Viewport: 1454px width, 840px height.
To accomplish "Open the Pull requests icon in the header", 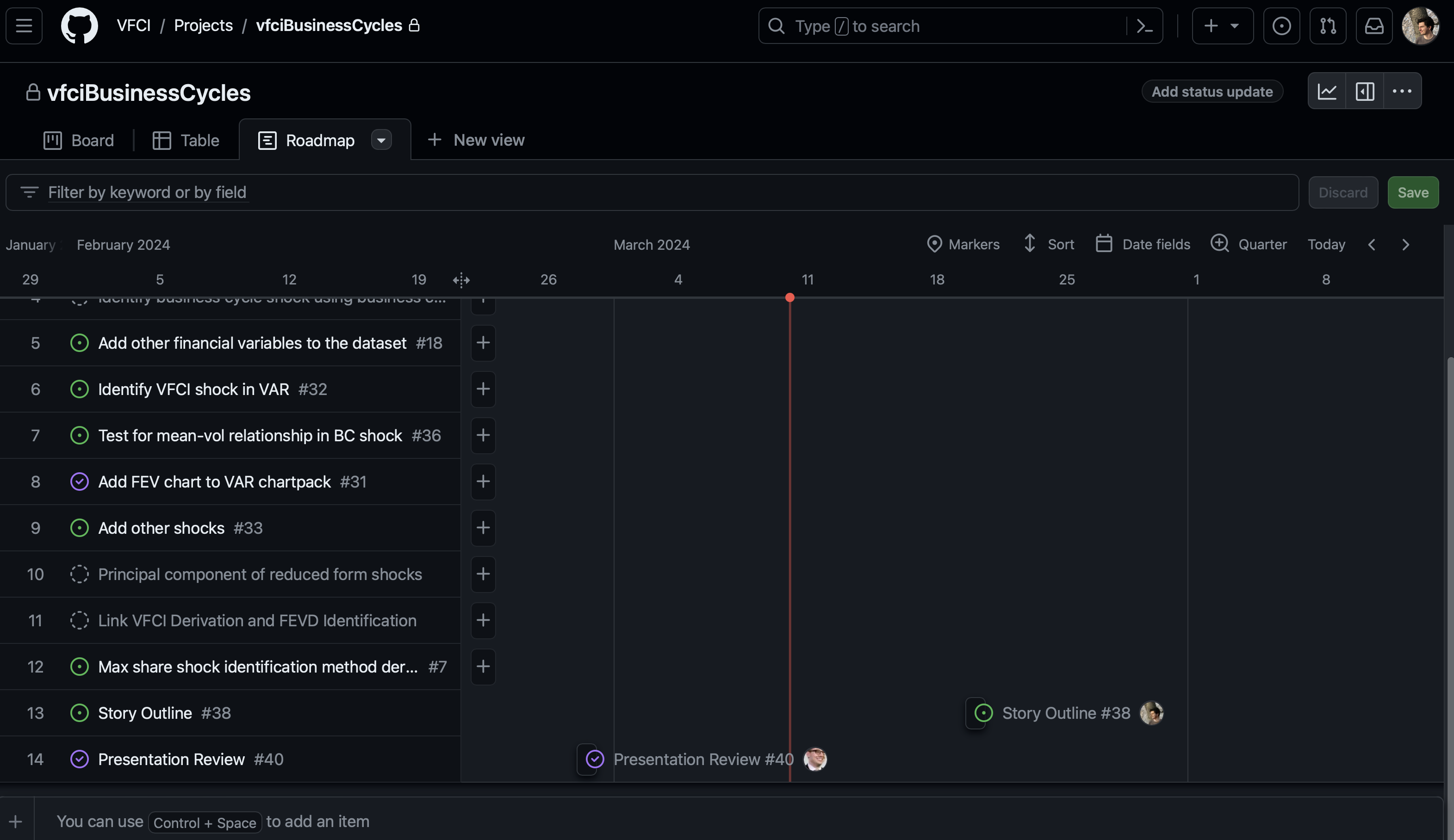I will (x=1328, y=26).
